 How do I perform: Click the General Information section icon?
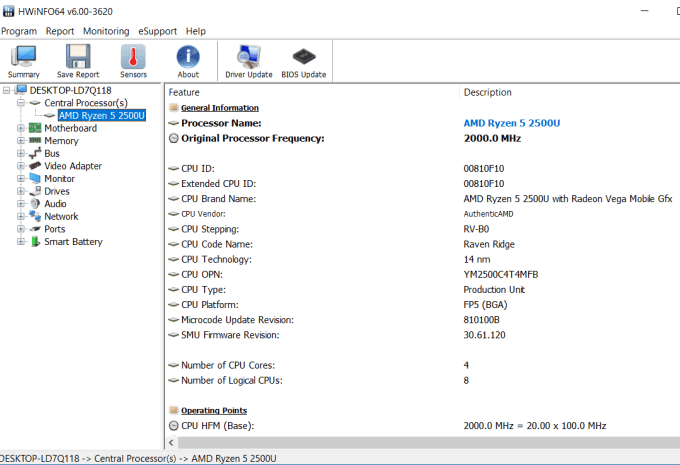pyautogui.click(x=173, y=108)
